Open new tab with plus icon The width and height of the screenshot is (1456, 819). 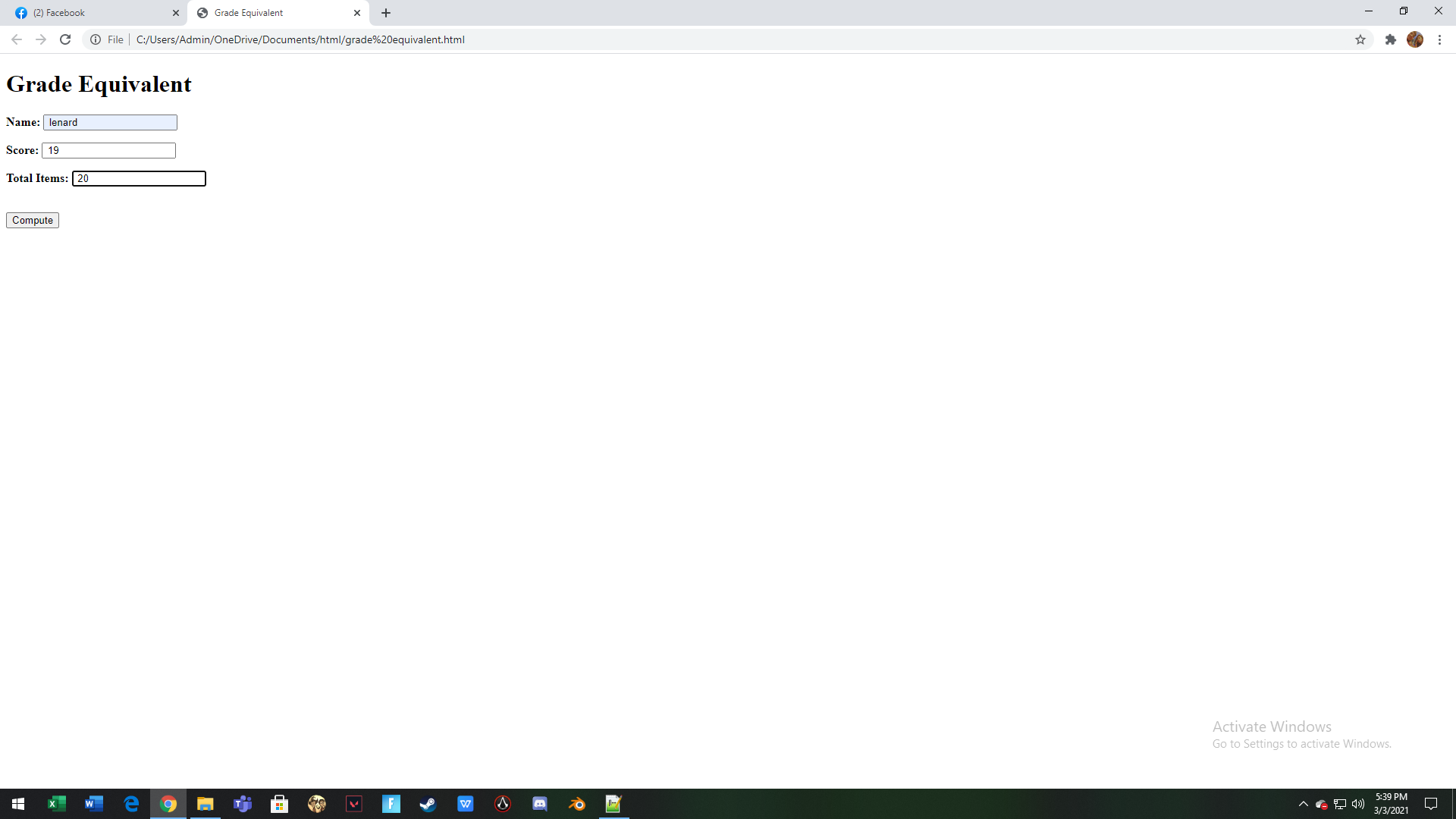pos(386,13)
